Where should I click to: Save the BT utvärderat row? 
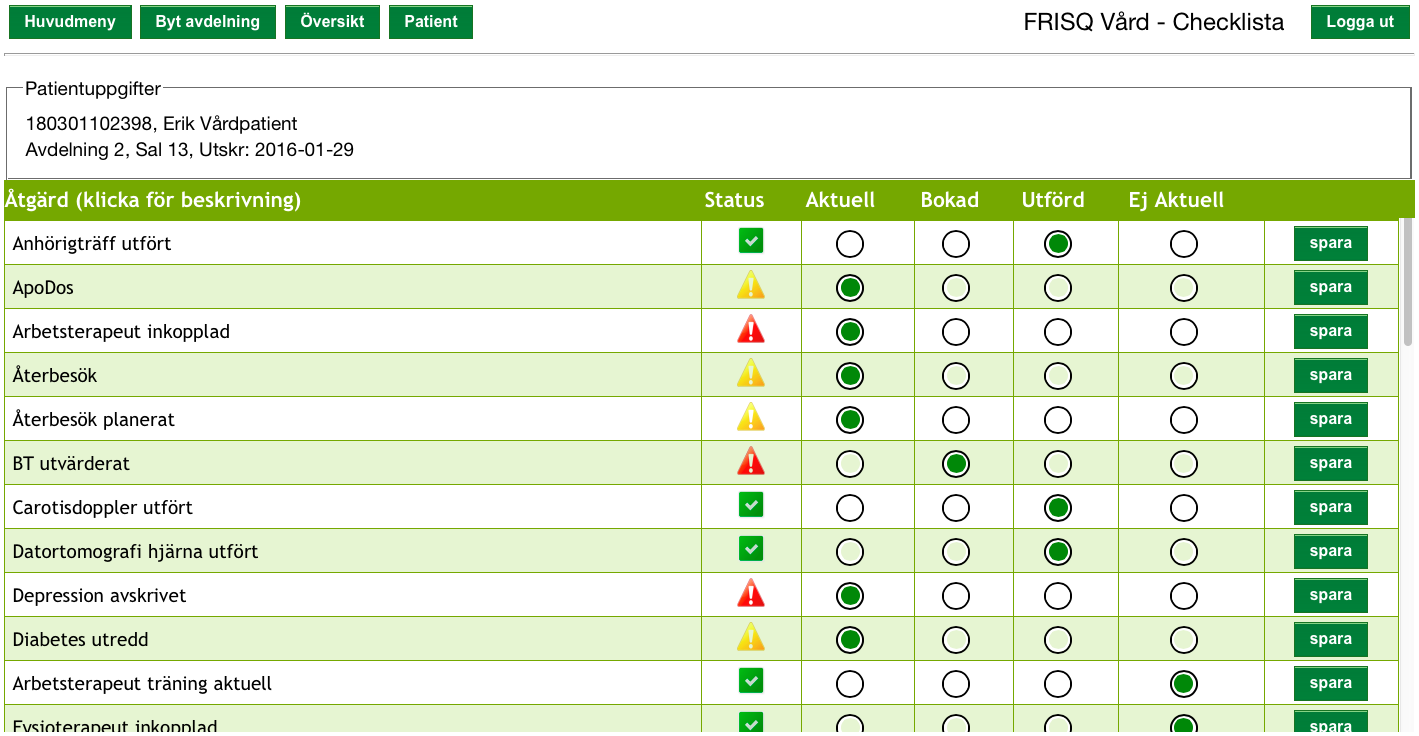tap(1331, 463)
